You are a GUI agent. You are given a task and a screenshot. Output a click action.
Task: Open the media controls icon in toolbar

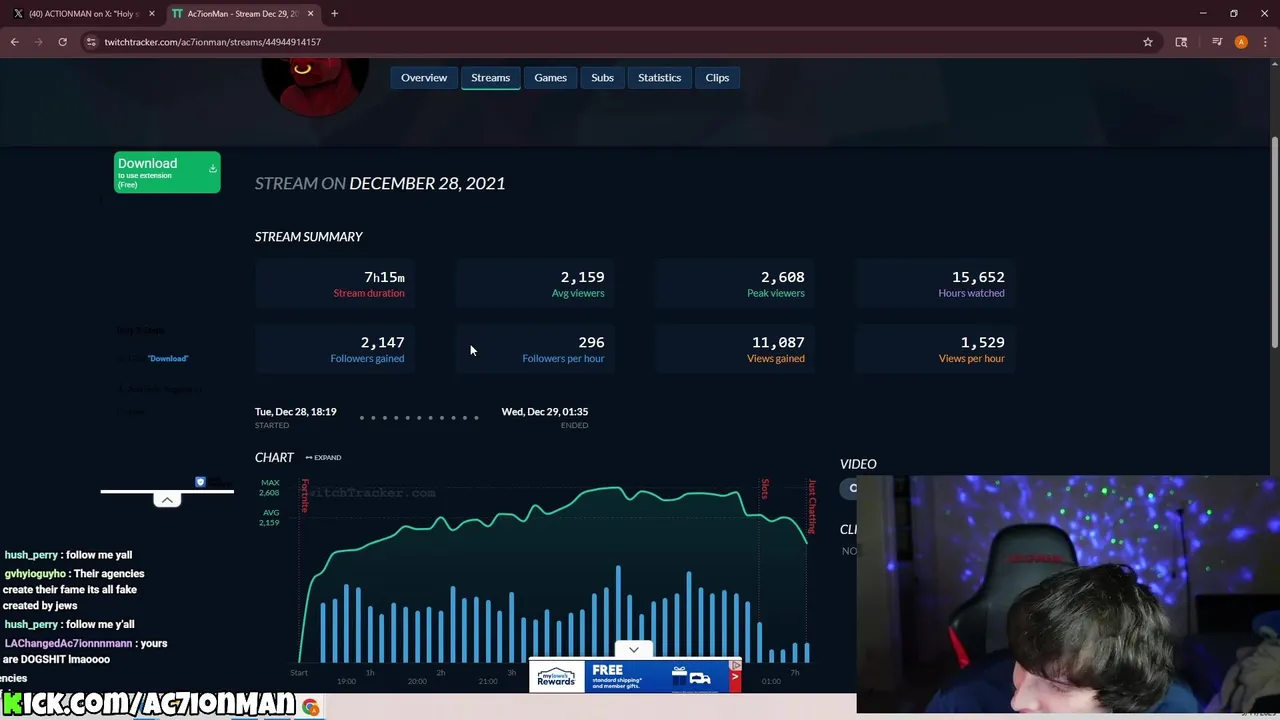tap(1217, 42)
